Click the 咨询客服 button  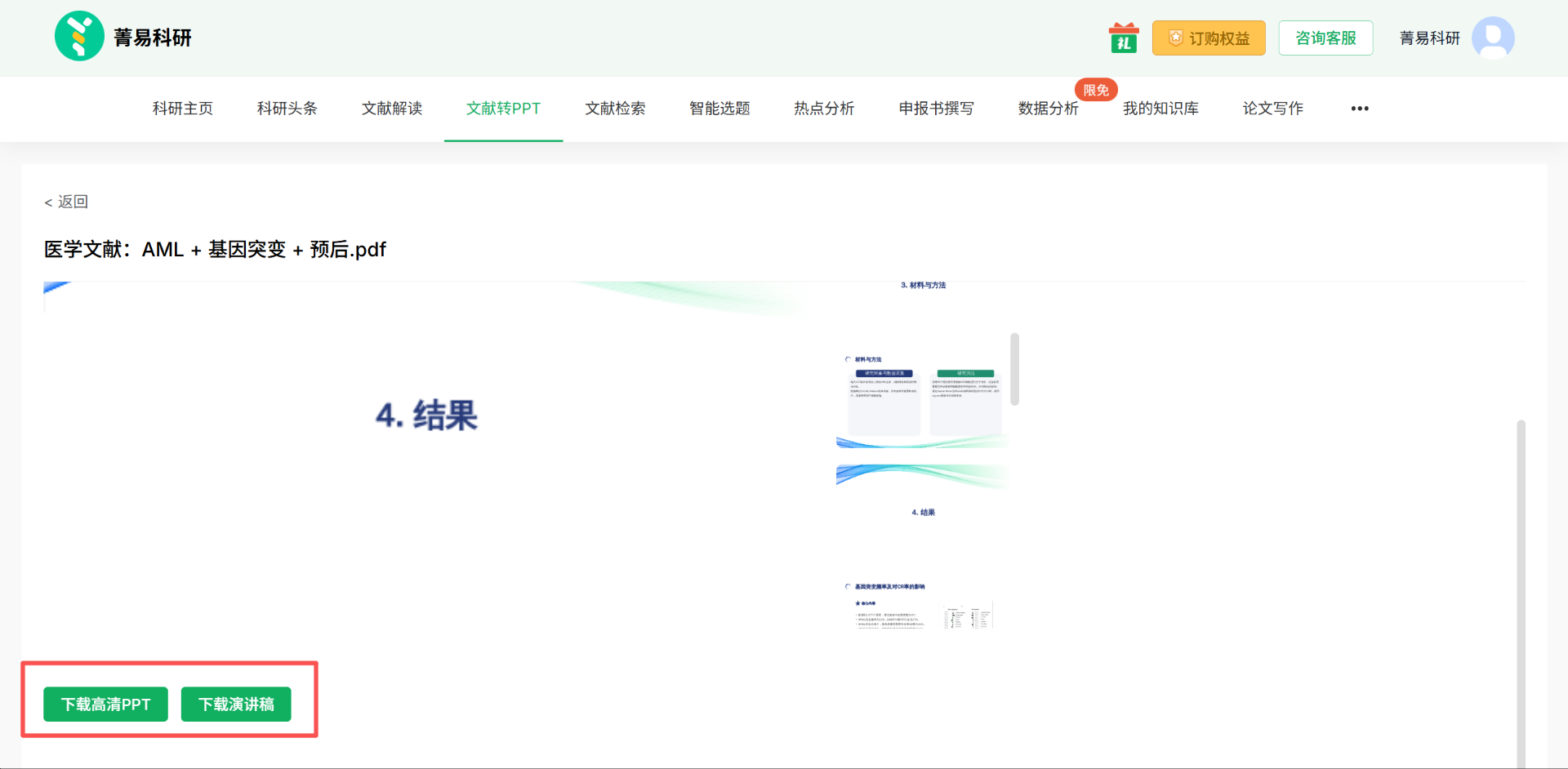pos(1325,38)
